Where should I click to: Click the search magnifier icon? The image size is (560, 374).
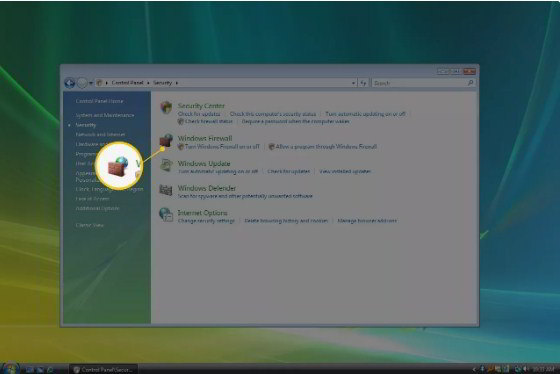[x=470, y=83]
